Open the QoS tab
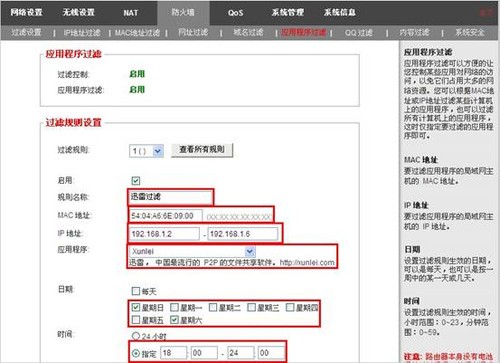Screen dimensions: 500x363 [235, 13]
